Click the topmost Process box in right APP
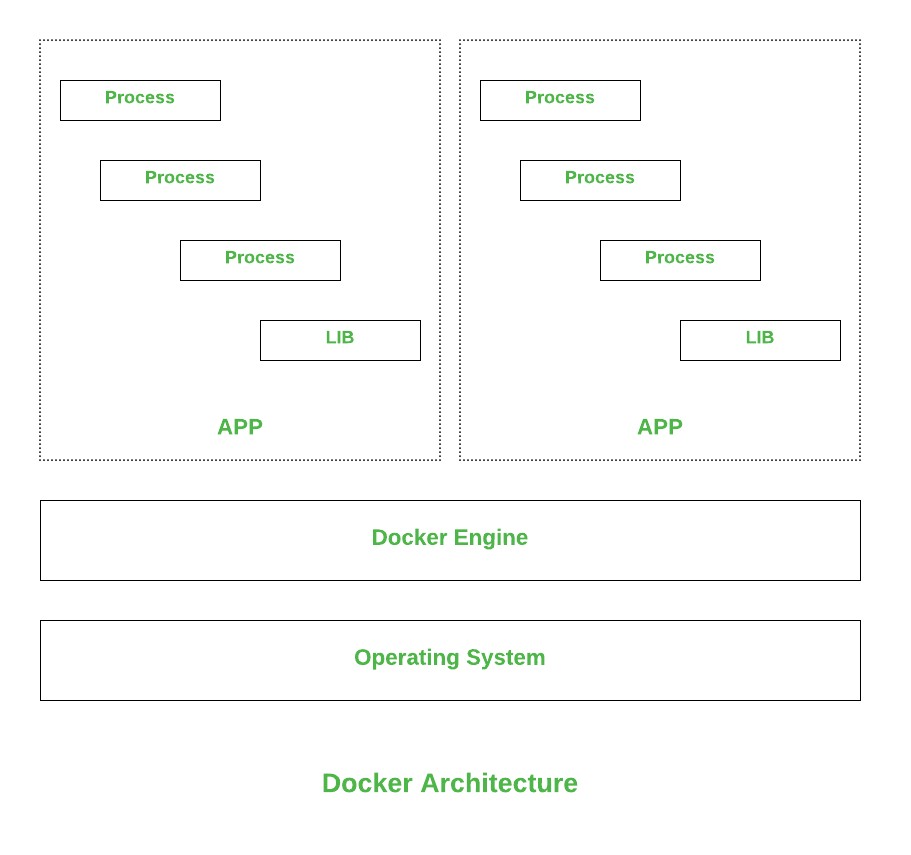 [x=561, y=100]
